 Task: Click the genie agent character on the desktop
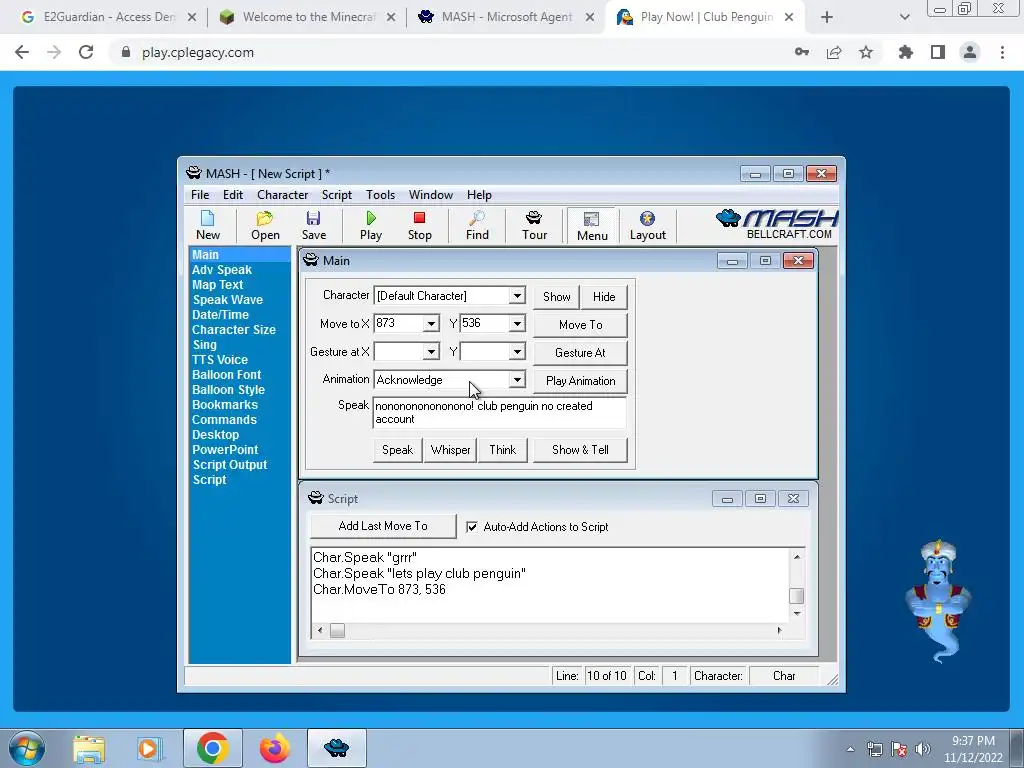(x=938, y=601)
